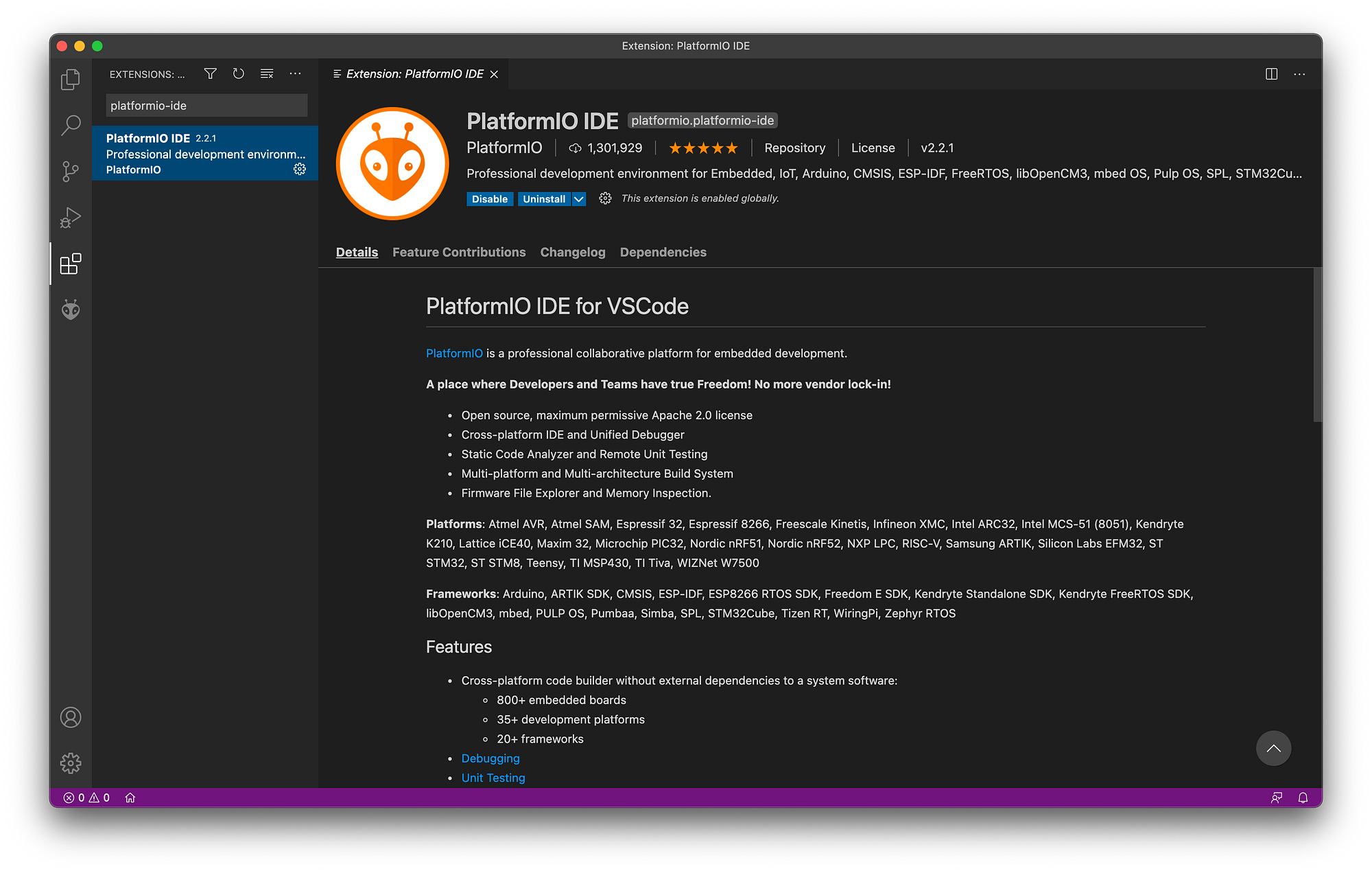The height and width of the screenshot is (873, 1372).
Task: Open the Search view in activity bar
Action: click(x=71, y=126)
